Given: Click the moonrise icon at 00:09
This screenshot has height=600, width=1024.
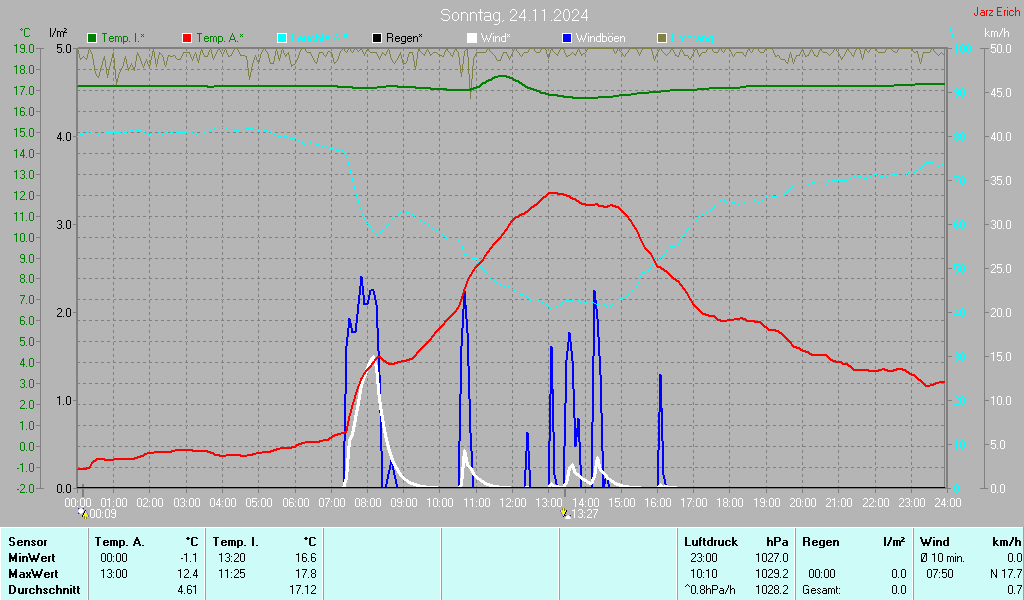Looking at the screenshot, I should click(82, 512).
